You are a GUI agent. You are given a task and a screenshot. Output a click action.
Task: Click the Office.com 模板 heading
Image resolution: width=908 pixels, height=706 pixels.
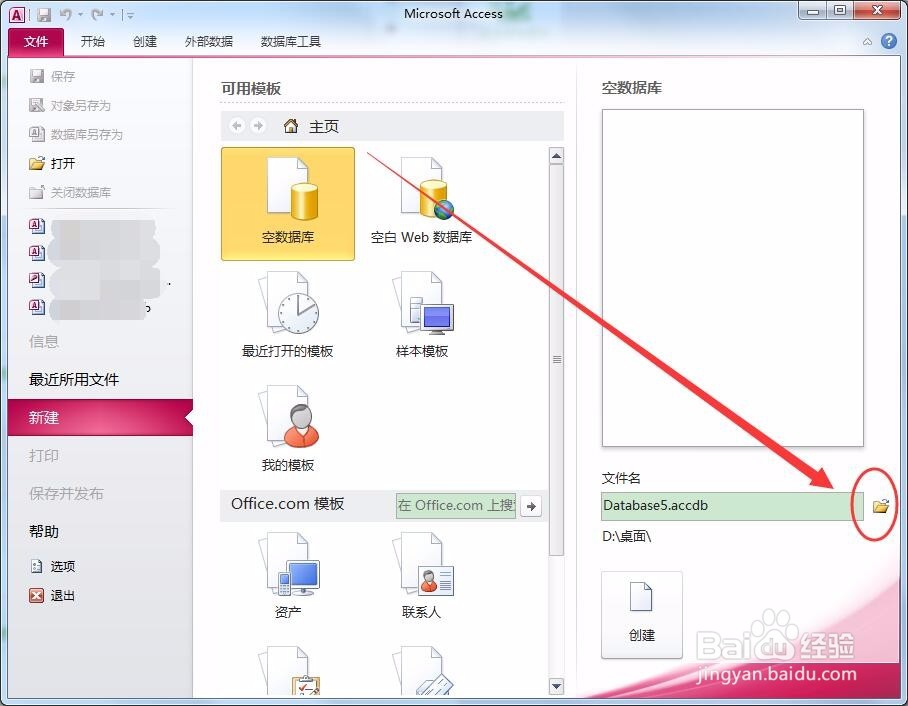pyautogui.click(x=288, y=504)
